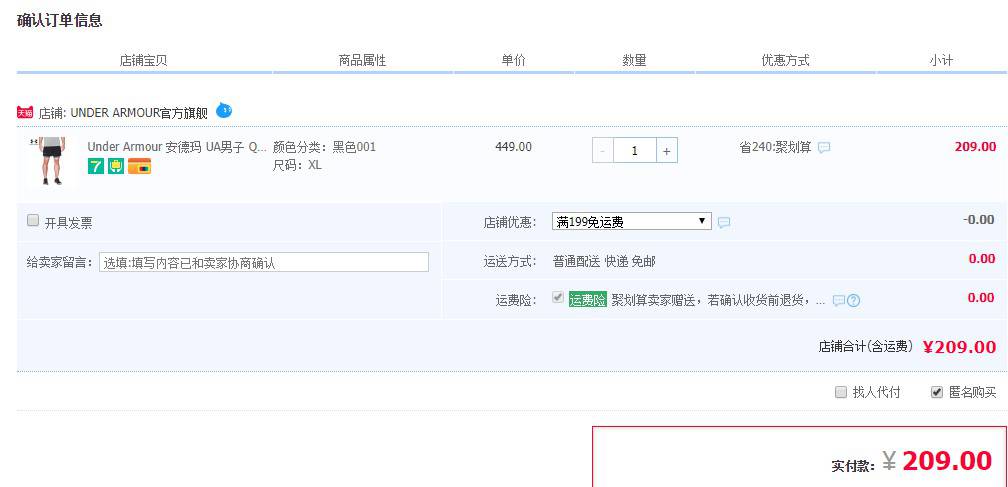The width and height of the screenshot is (1008, 487).
Task: Click the 店铺宝贝 column header
Action: click(x=144, y=61)
